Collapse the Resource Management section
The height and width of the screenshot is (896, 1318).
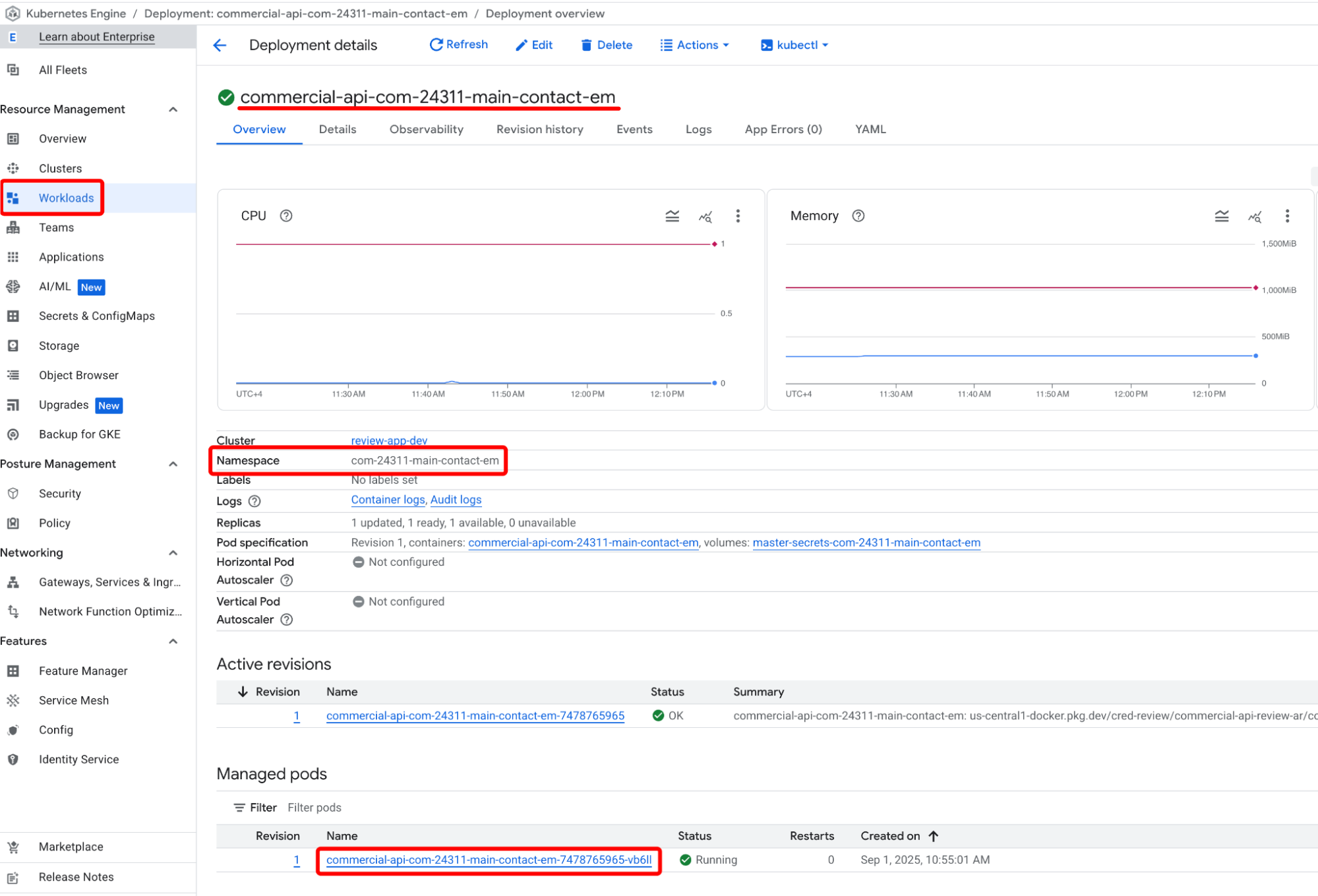[173, 109]
